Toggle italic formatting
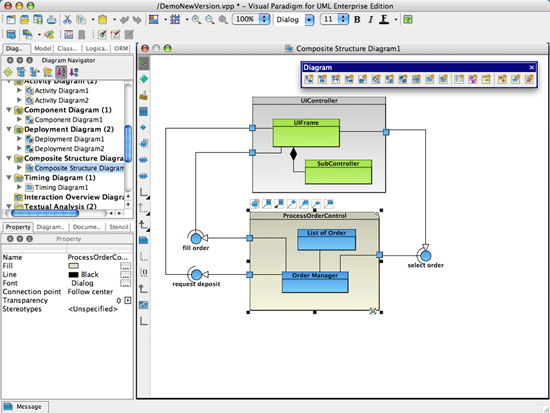 coord(370,20)
